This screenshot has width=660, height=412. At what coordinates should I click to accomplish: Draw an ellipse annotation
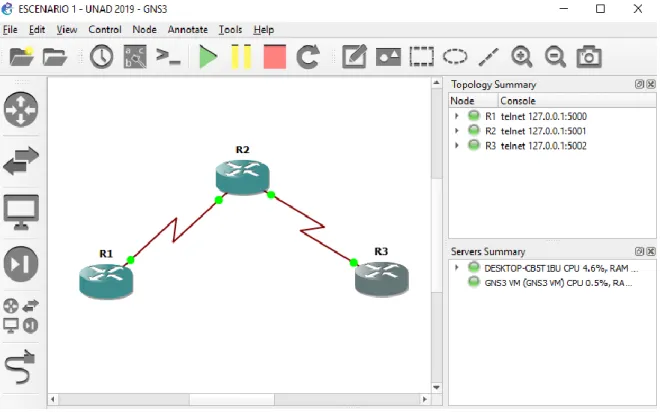455,56
